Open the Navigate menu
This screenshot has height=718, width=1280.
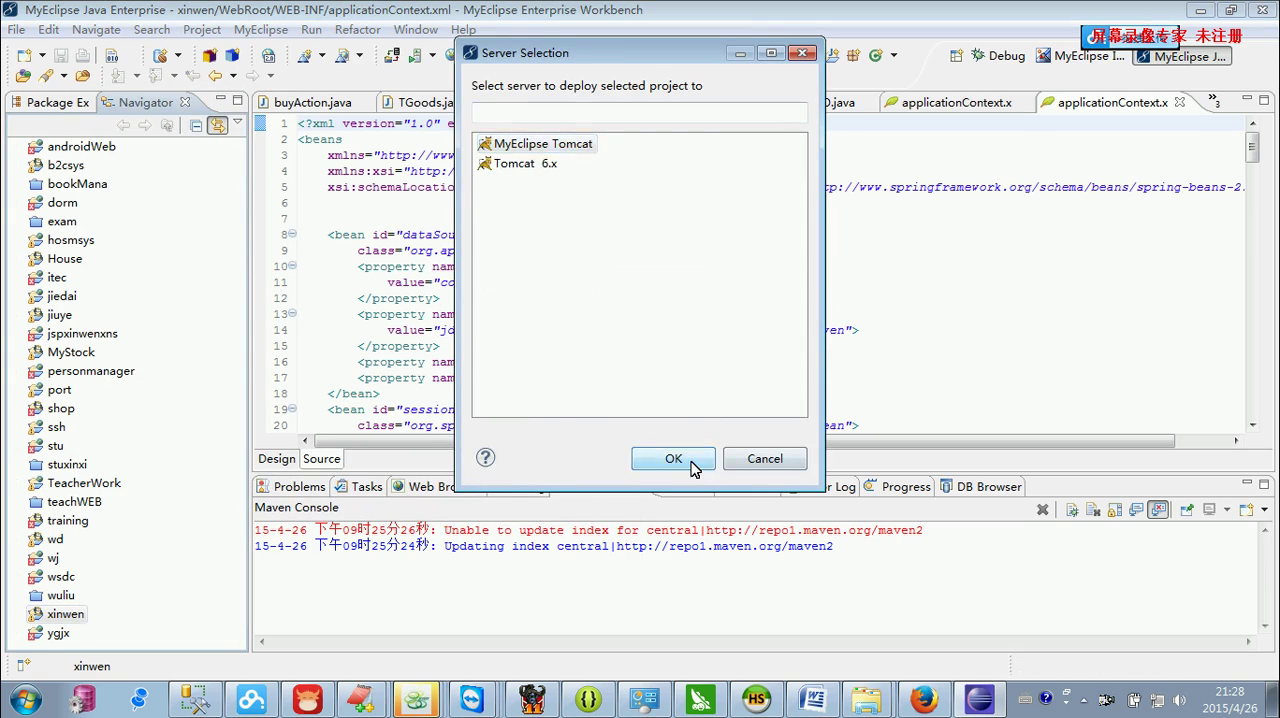click(96, 30)
